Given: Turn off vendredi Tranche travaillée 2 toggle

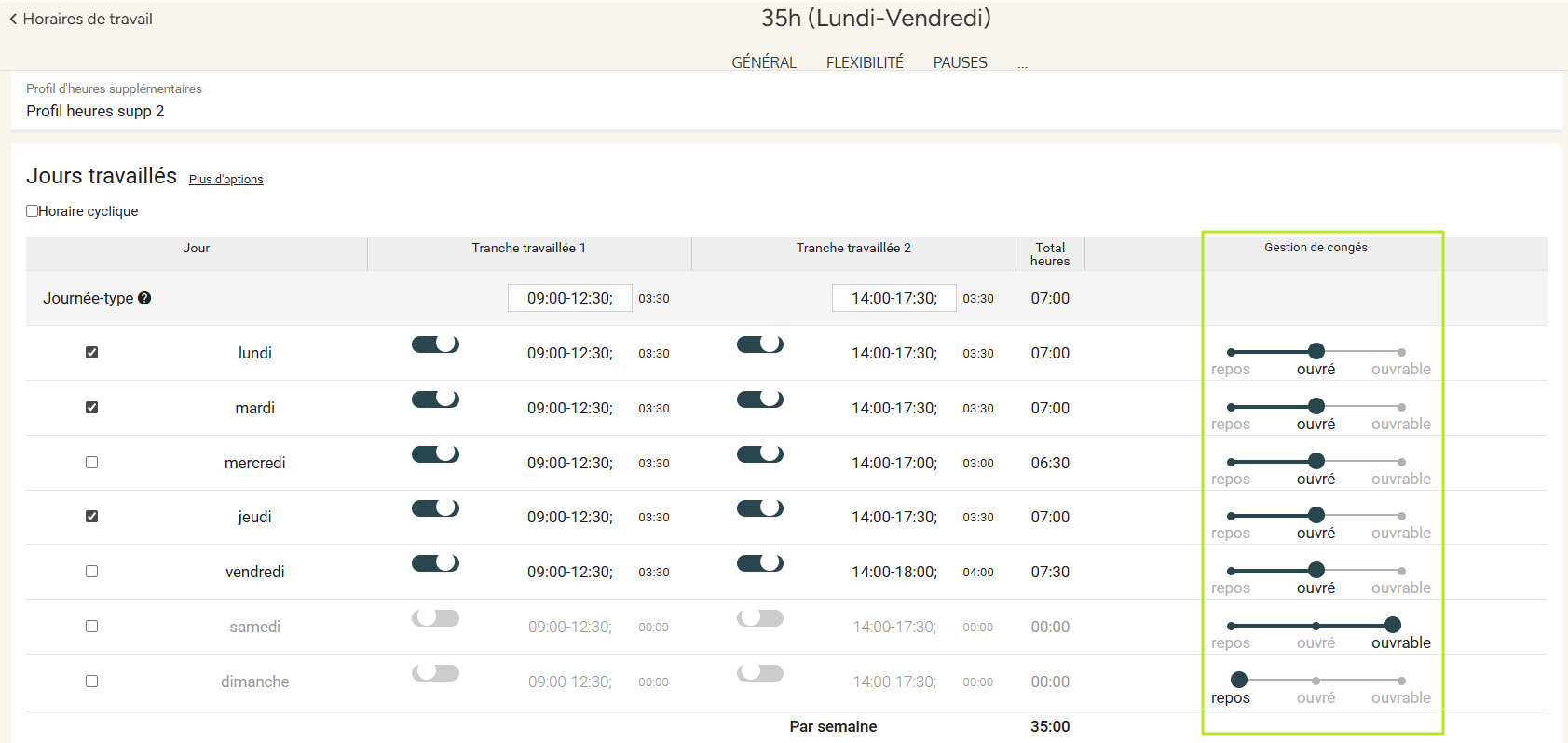Looking at the screenshot, I should click(x=759, y=563).
